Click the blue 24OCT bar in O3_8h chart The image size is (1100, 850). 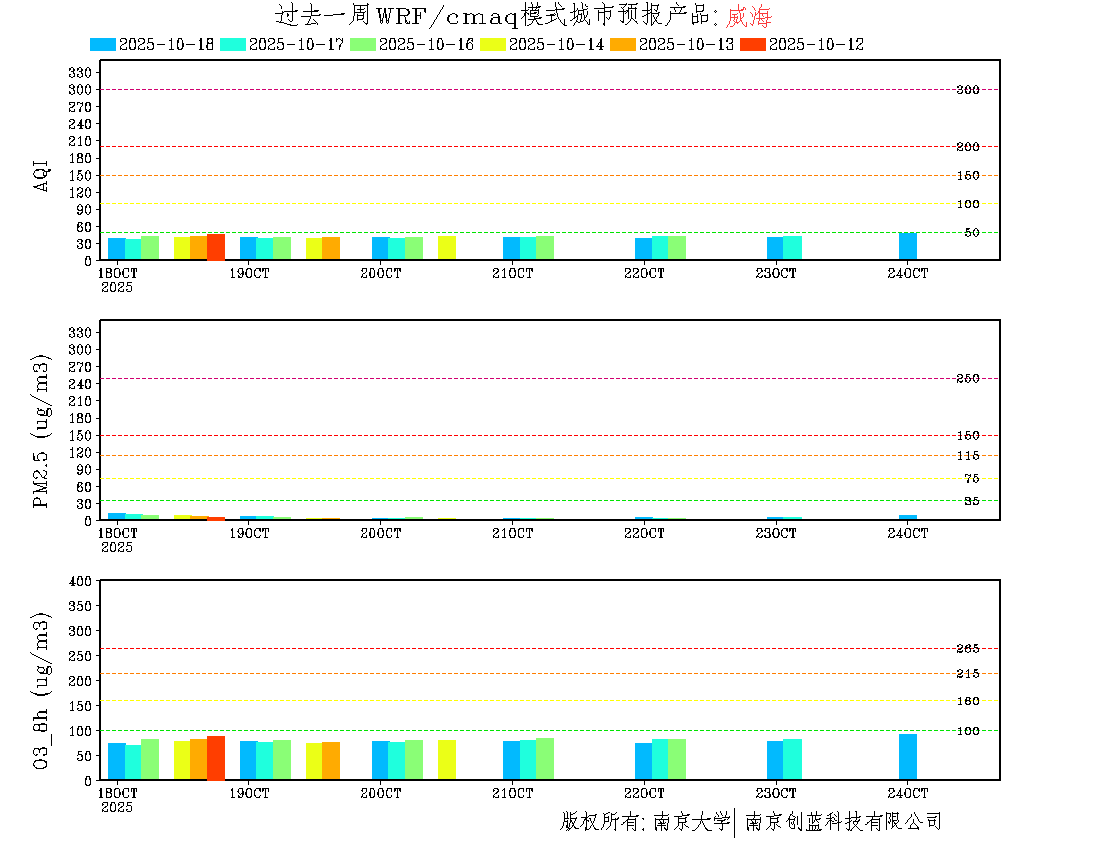(908, 757)
